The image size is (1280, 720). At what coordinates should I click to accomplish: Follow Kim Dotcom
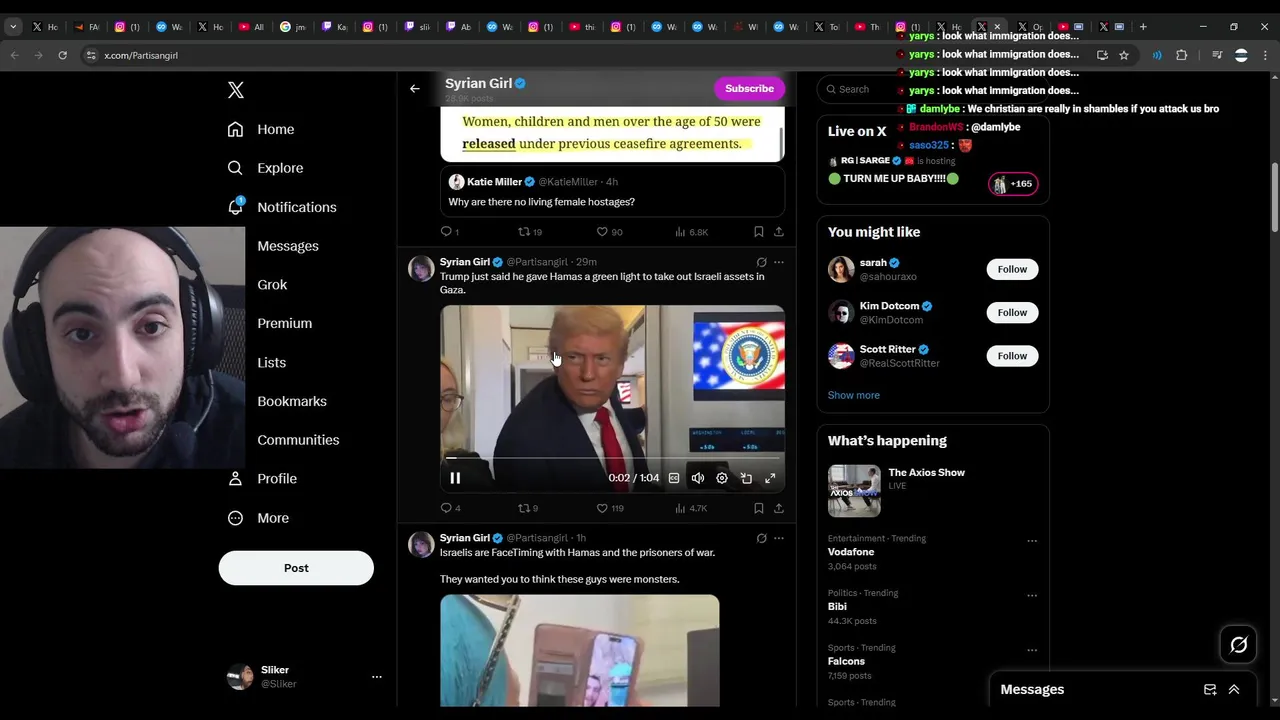(x=1012, y=312)
